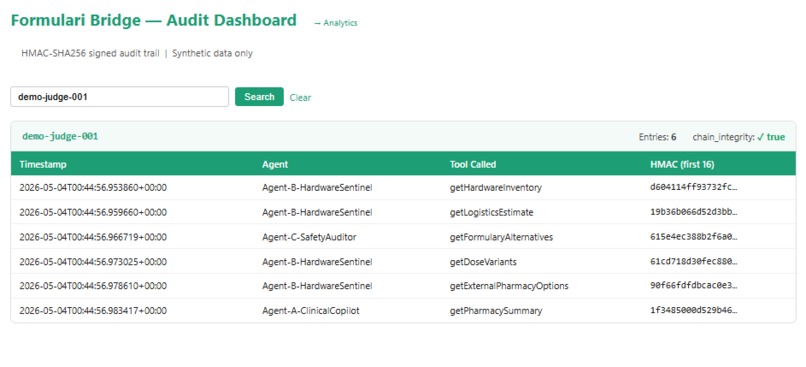Click HMAC value 615e4ec388b2f6a0
This screenshot has width=806, height=367.
coord(694,237)
